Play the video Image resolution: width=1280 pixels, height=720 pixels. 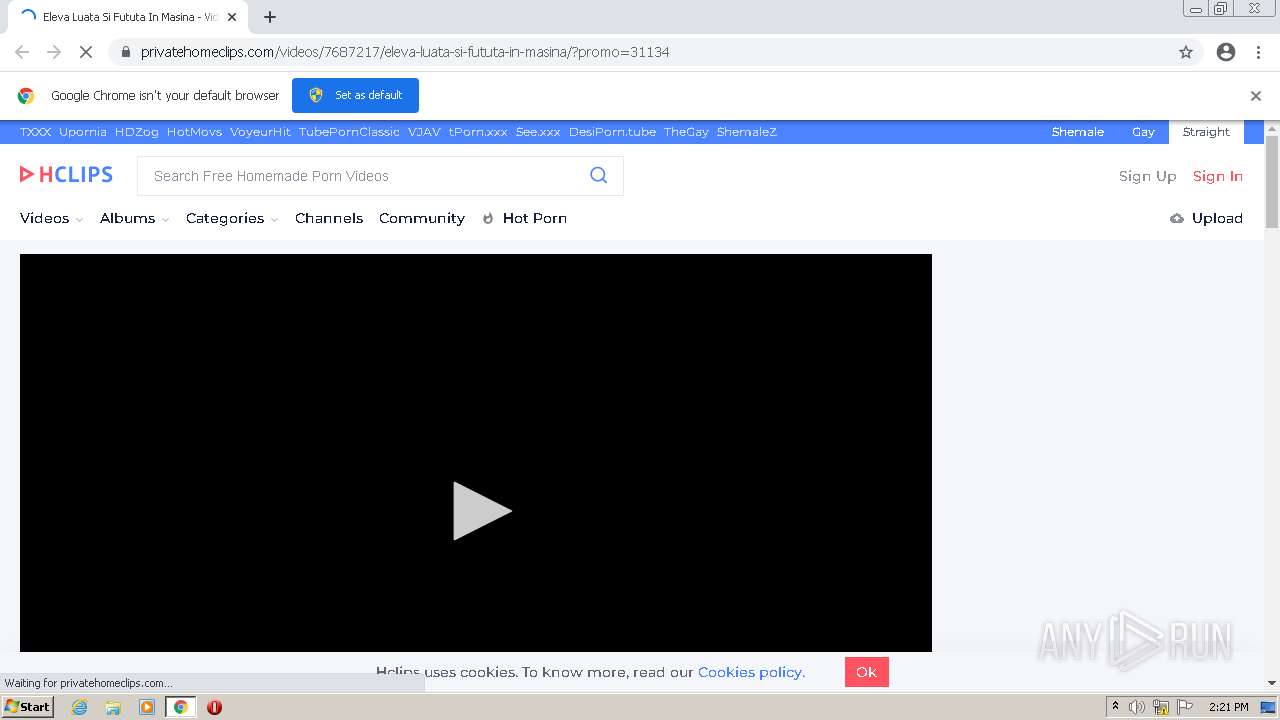tap(481, 511)
